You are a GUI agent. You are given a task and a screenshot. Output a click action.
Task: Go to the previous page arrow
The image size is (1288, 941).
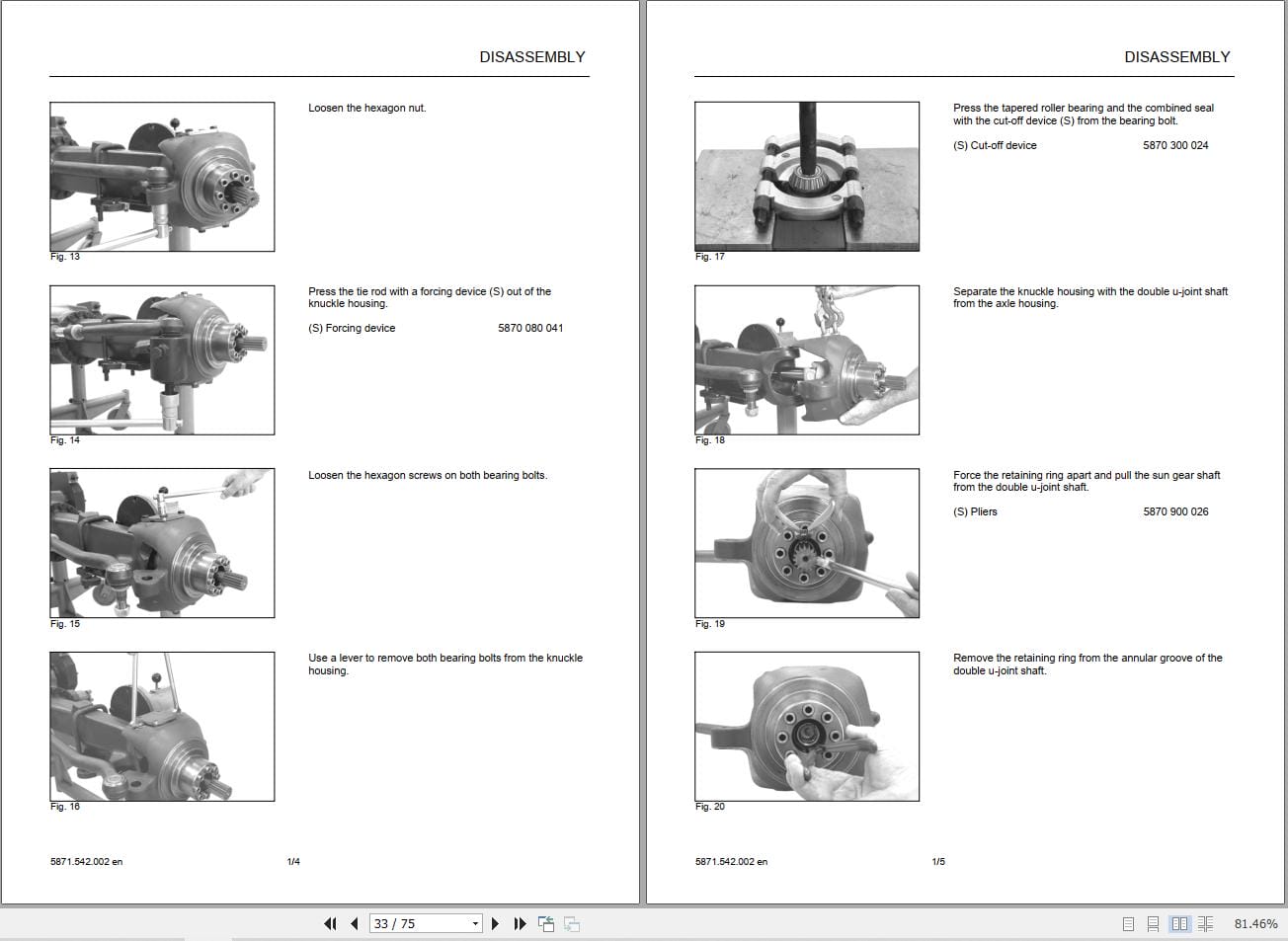tap(354, 923)
